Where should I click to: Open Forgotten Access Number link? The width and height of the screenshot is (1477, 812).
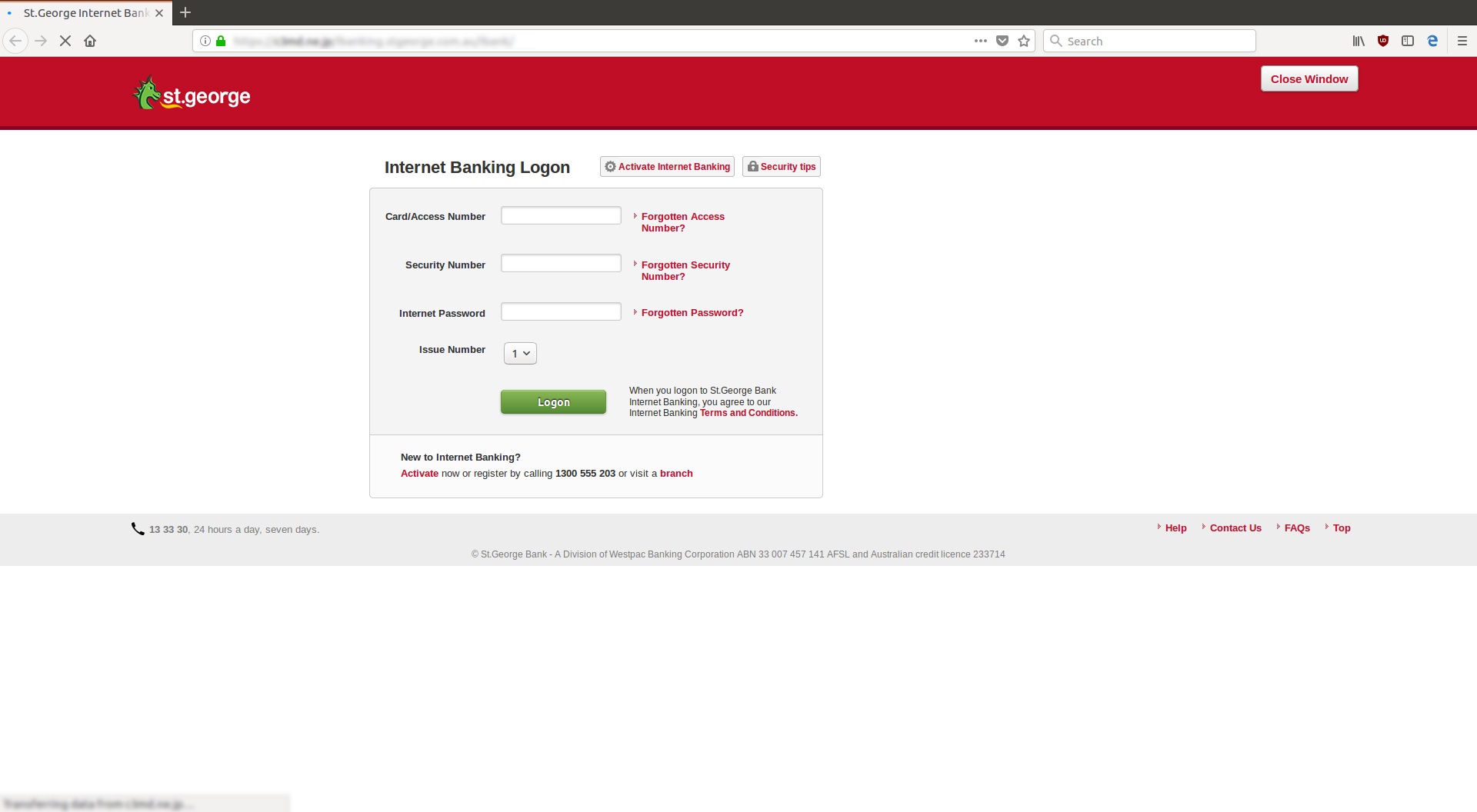coord(683,222)
